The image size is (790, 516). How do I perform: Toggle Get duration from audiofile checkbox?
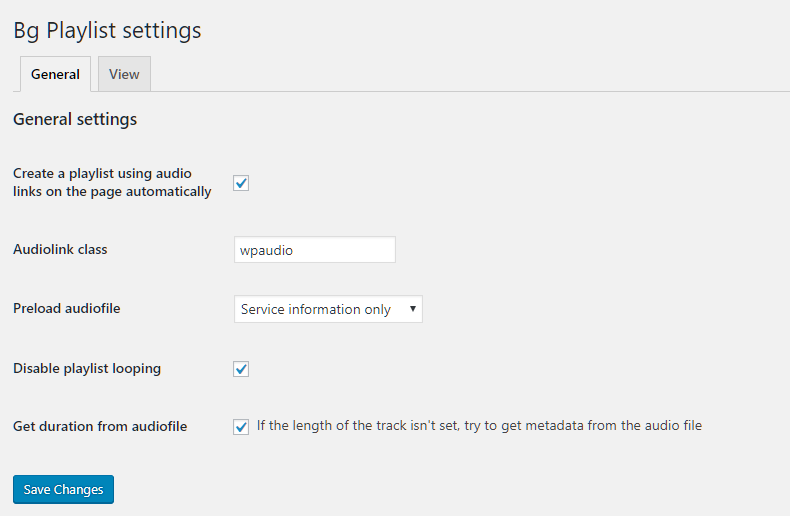click(241, 427)
